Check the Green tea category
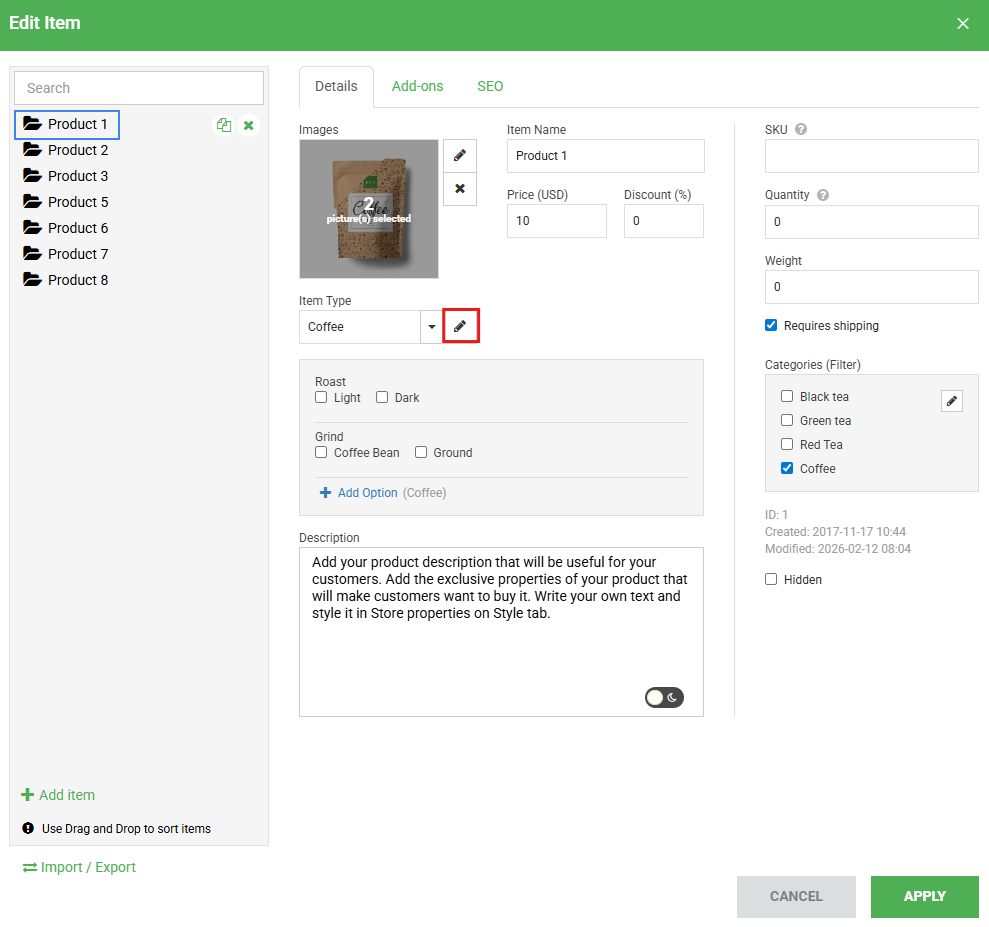989x927 pixels. (x=787, y=421)
